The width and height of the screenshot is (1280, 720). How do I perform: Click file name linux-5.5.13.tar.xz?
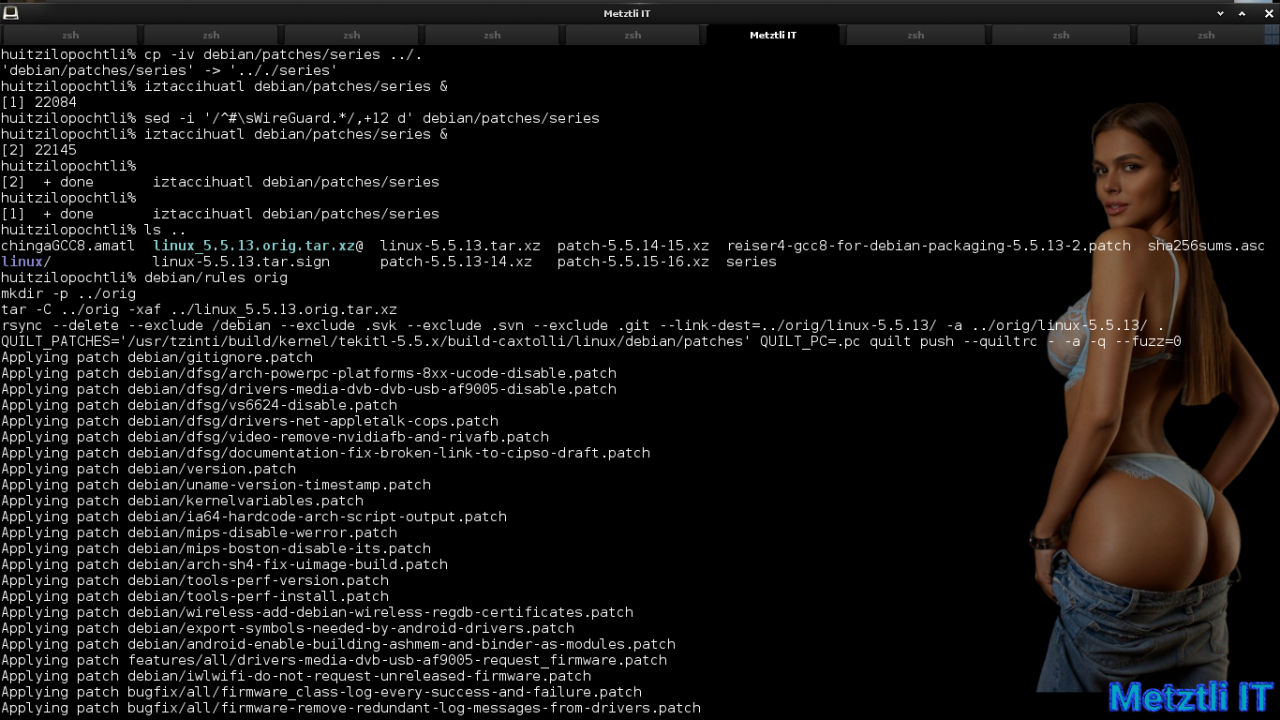tap(460, 245)
